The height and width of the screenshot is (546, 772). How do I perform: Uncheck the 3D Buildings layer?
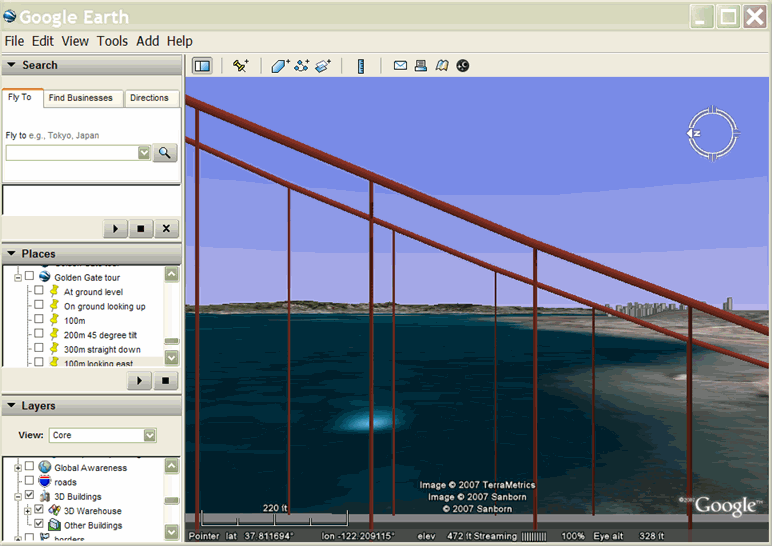pyautogui.click(x=29, y=496)
